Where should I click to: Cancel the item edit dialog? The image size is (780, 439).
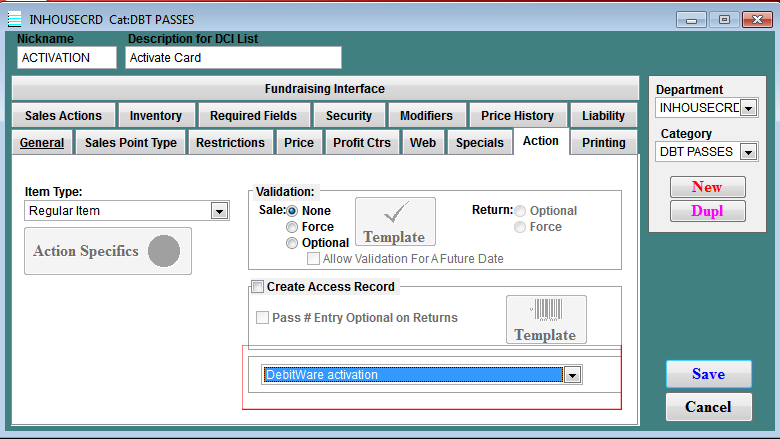(708, 407)
